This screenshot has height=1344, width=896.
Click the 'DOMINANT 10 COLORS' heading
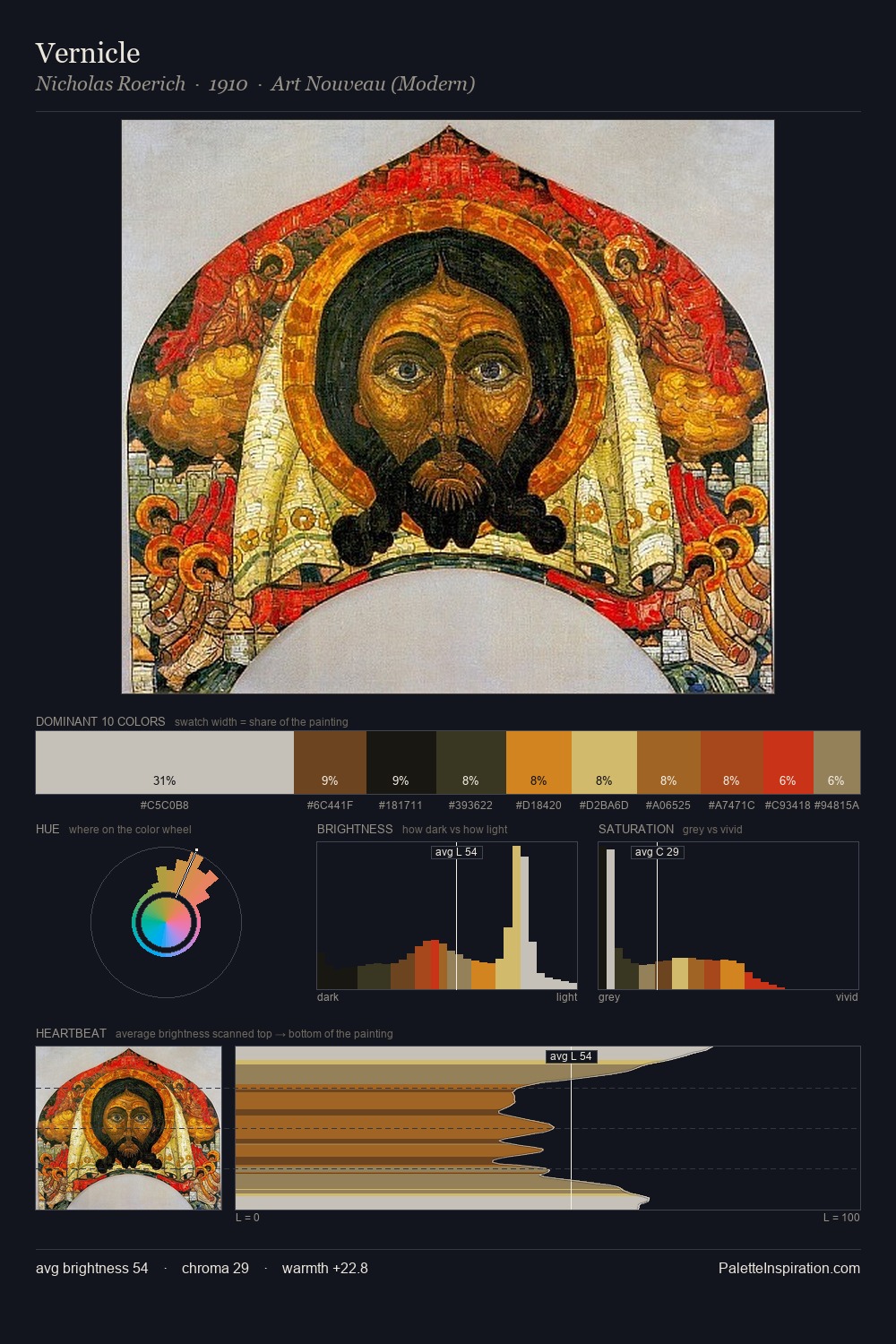[x=100, y=721]
